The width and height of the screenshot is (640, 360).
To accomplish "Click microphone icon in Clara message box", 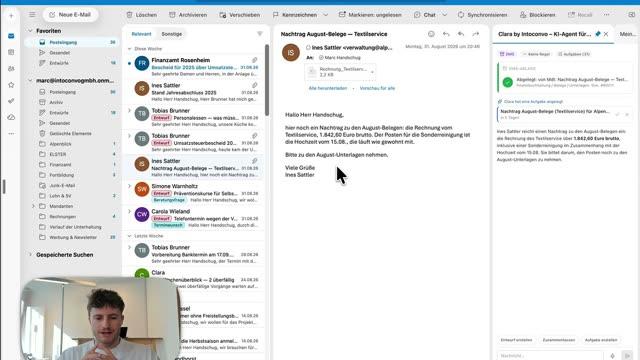I will 612,356.
